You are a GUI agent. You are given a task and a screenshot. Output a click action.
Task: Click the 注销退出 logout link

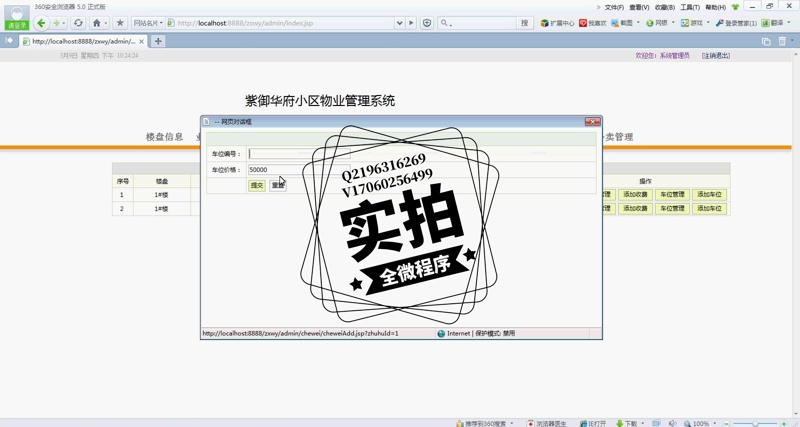(715, 56)
